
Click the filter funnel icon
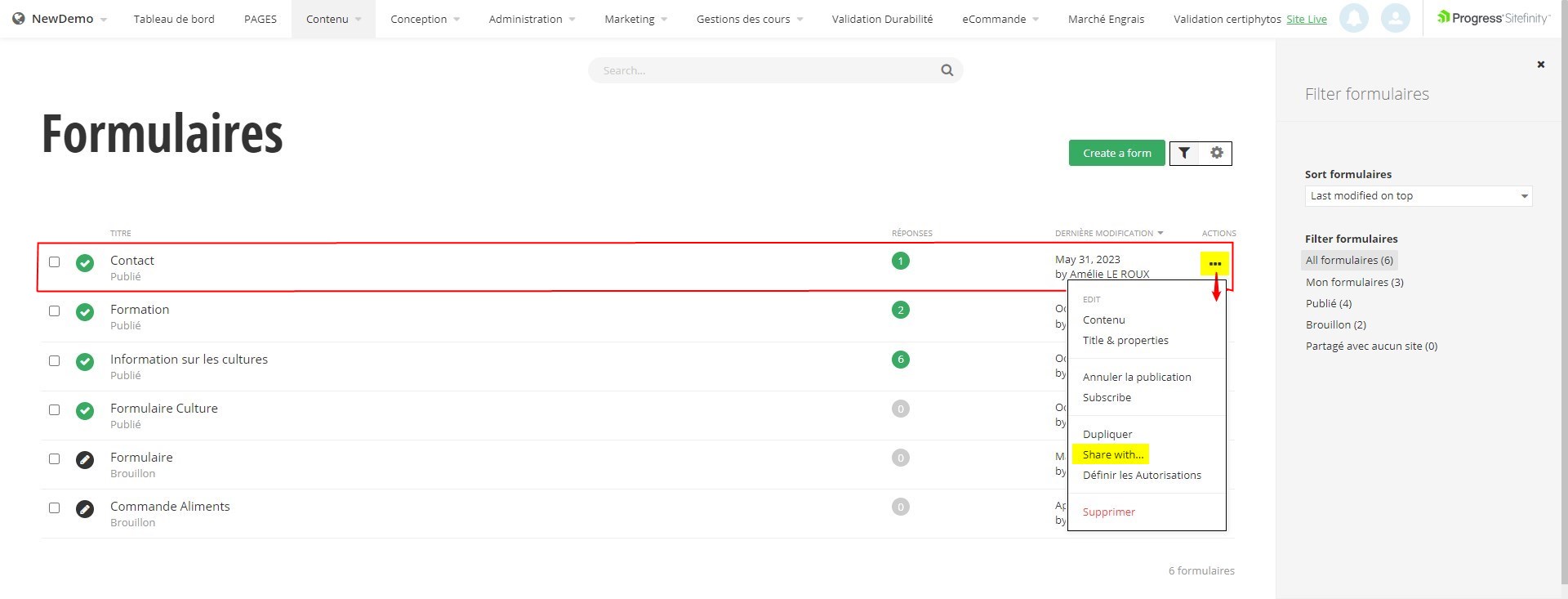[x=1184, y=153]
